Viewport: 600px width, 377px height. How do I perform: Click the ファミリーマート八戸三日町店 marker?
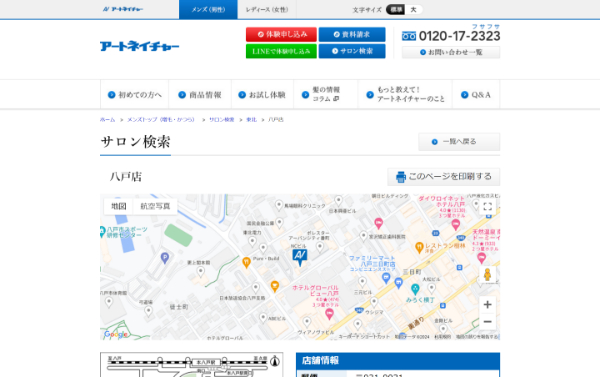tap(386, 278)
